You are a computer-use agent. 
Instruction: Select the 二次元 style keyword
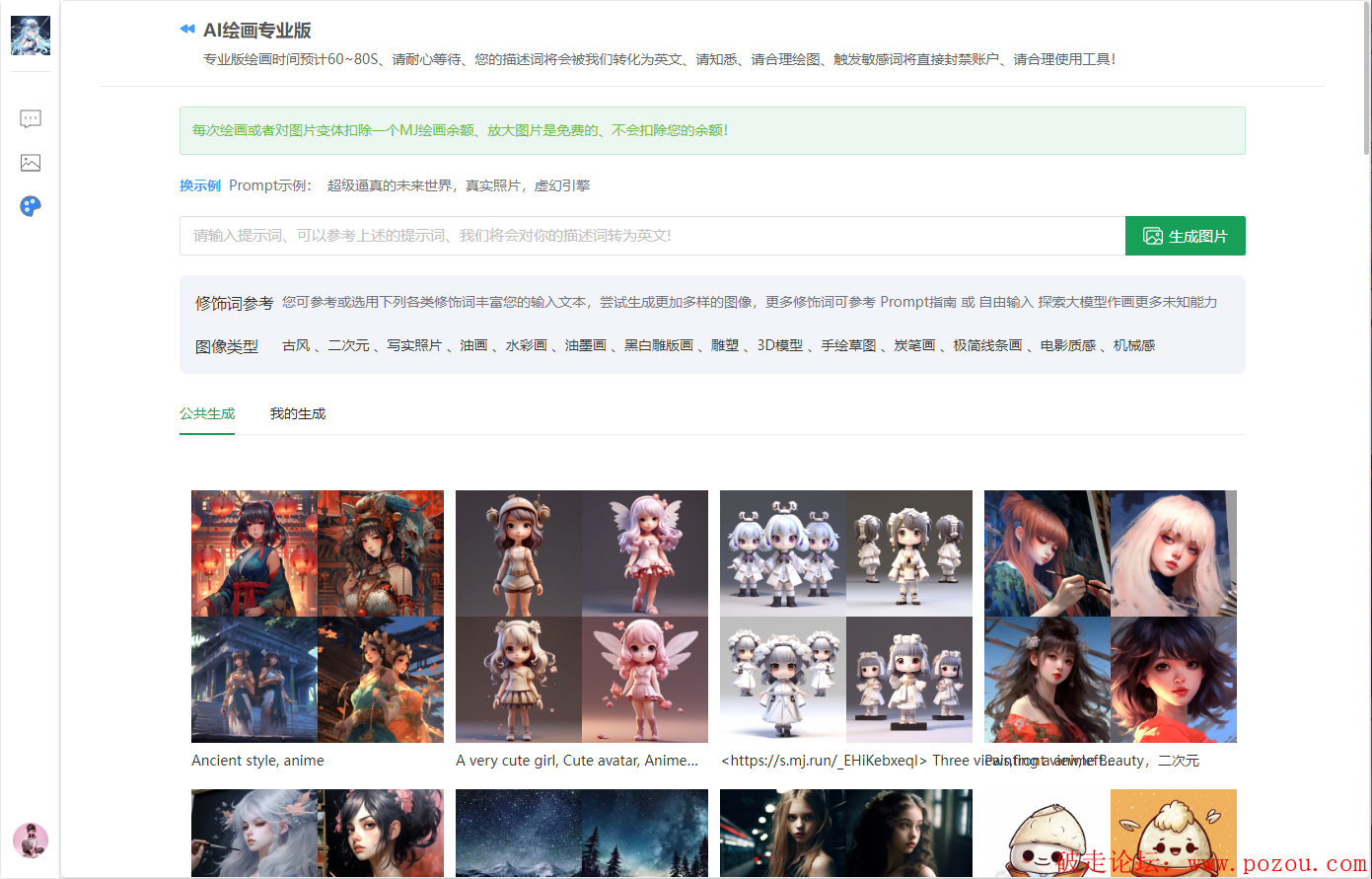[x=348, y=345]
